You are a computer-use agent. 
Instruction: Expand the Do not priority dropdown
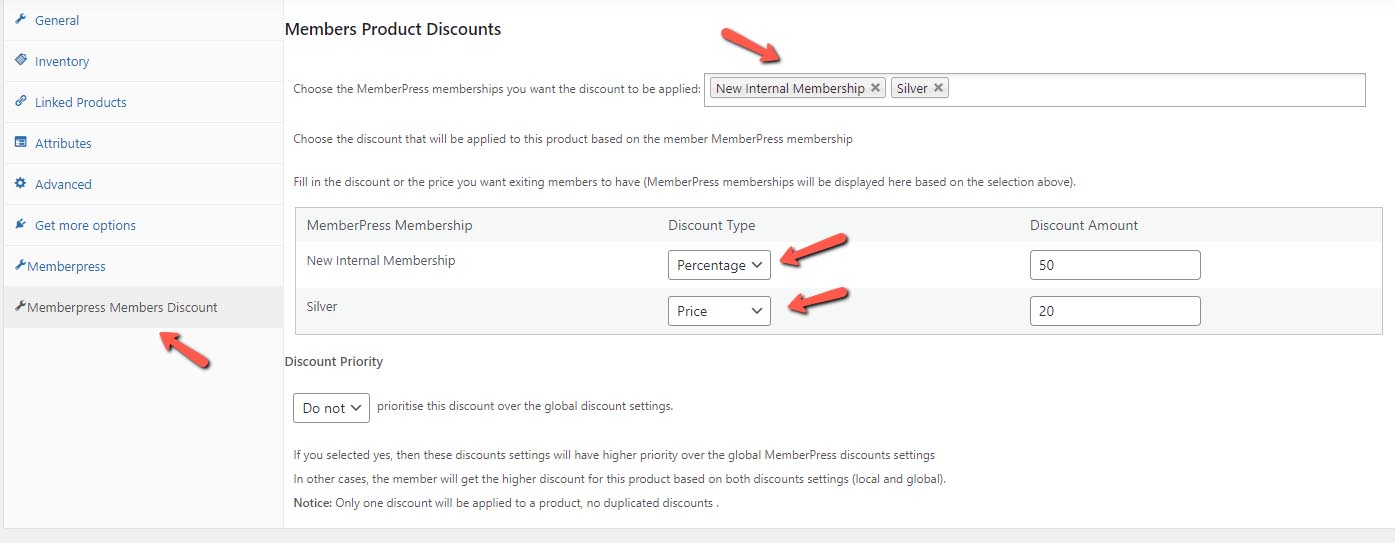coord(331,408)
